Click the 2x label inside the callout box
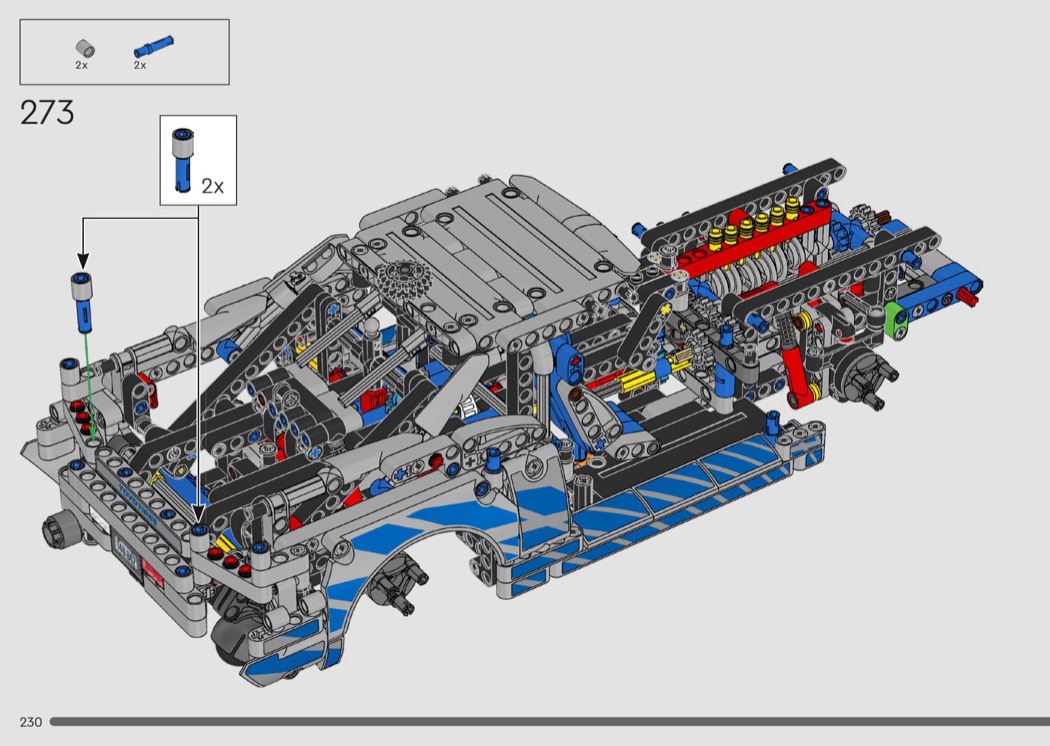The width and height of the screenshot is (1050, 746). 213,186
